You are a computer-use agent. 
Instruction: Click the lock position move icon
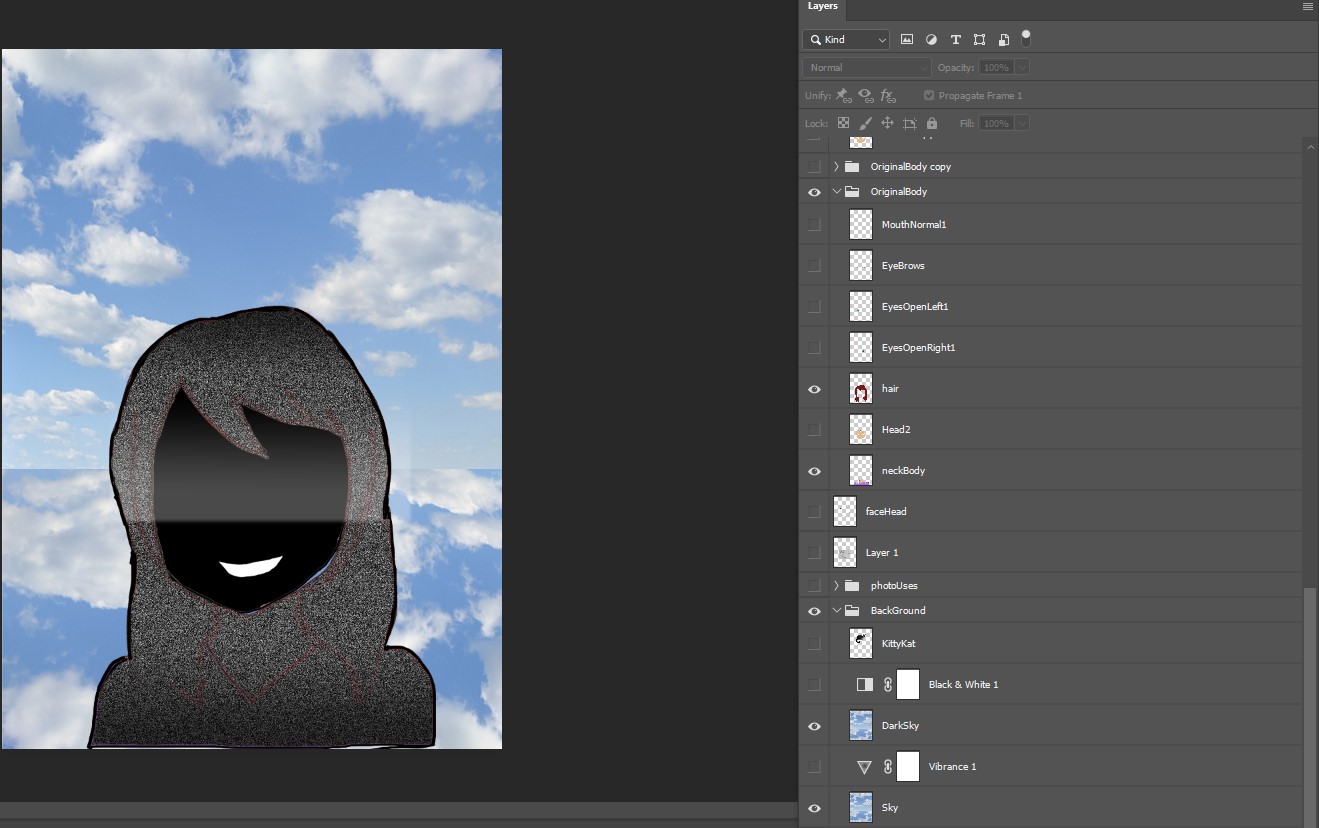click(887, 123)
